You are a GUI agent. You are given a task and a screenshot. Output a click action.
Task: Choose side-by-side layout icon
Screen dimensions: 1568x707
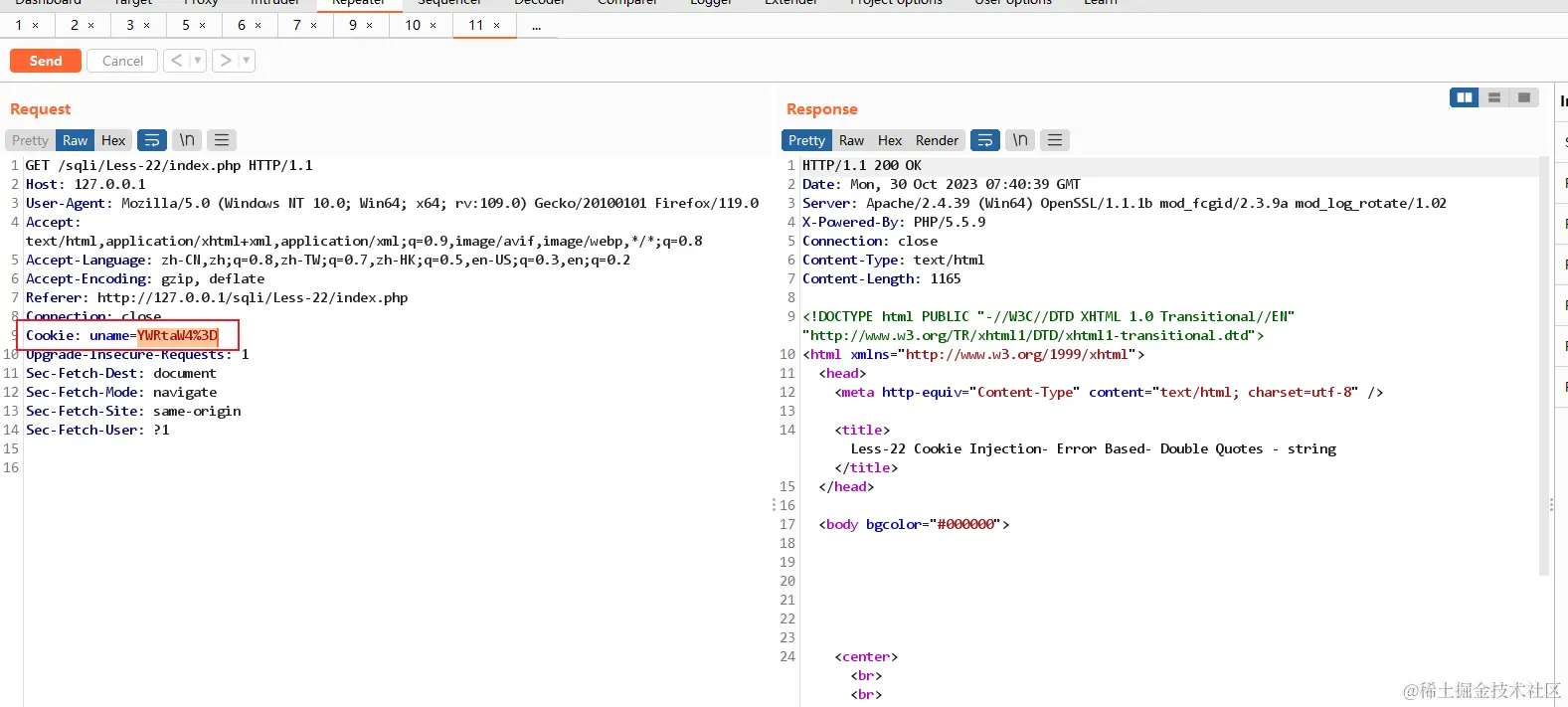1464,97
